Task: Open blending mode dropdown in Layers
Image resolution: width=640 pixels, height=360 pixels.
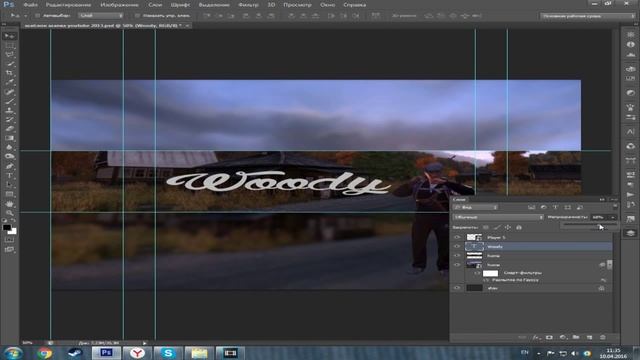Action: click(498, 217)
